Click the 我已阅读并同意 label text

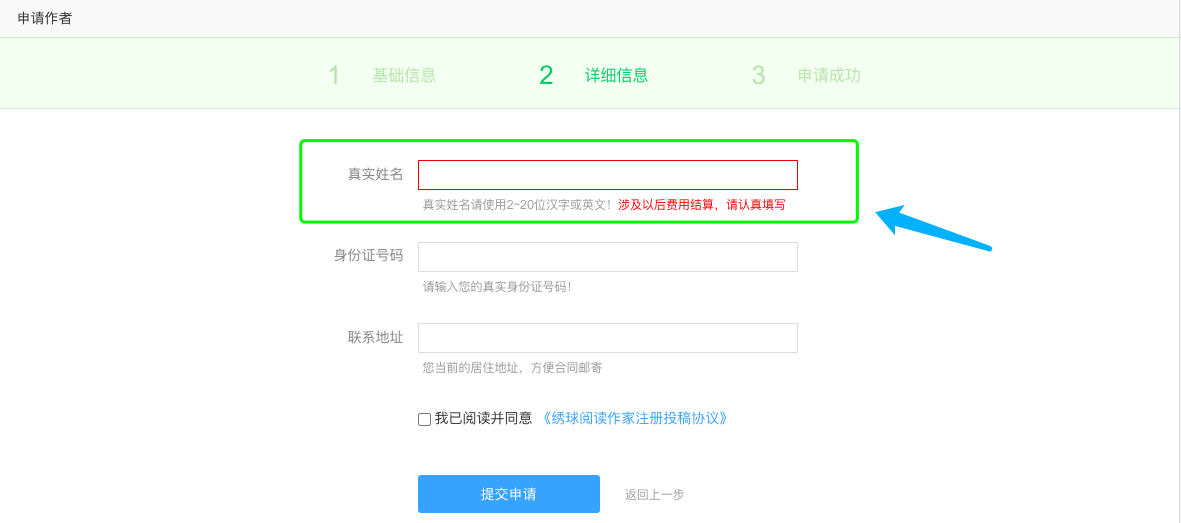point(483,418)
